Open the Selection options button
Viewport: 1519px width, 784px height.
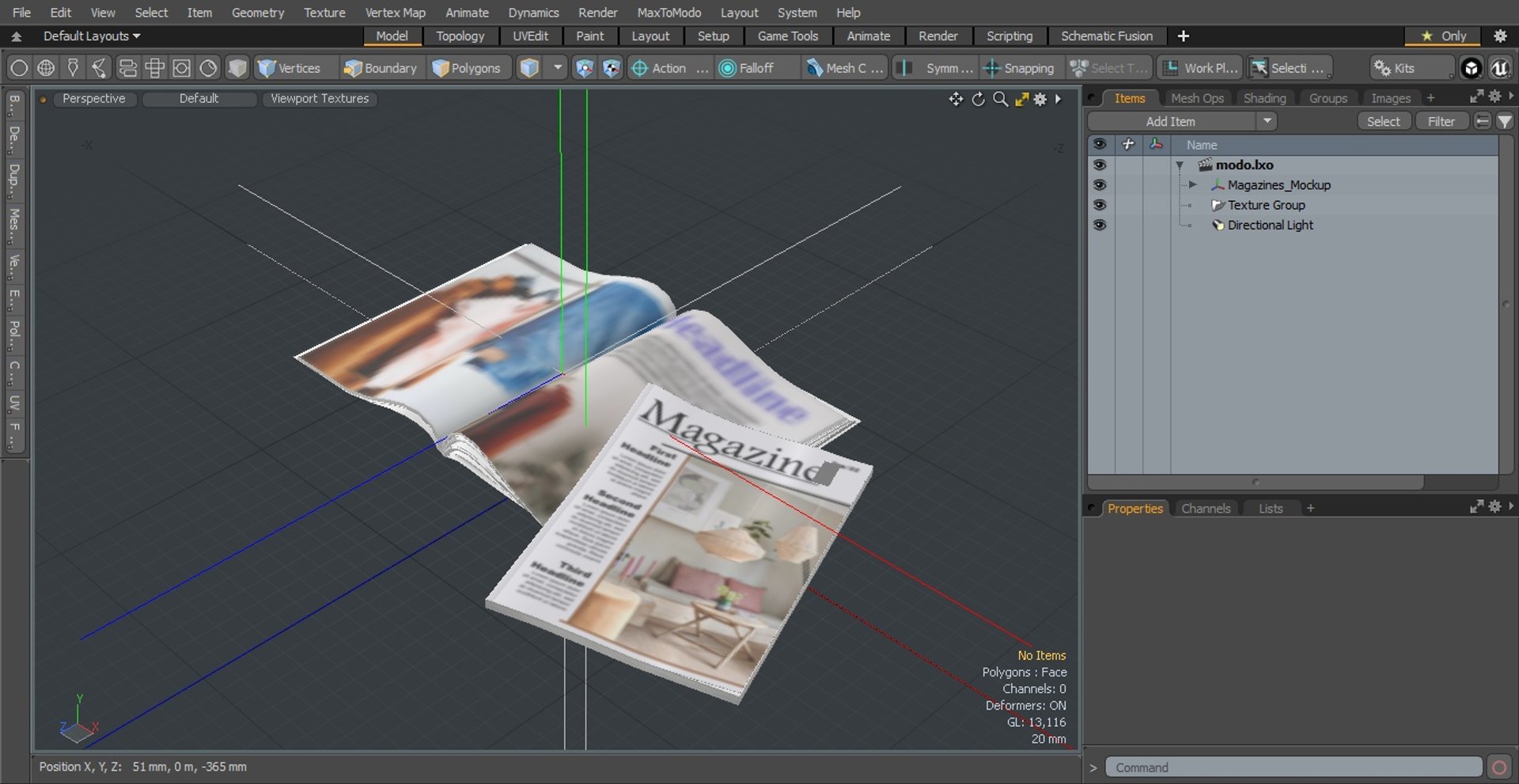point(1290,68)
